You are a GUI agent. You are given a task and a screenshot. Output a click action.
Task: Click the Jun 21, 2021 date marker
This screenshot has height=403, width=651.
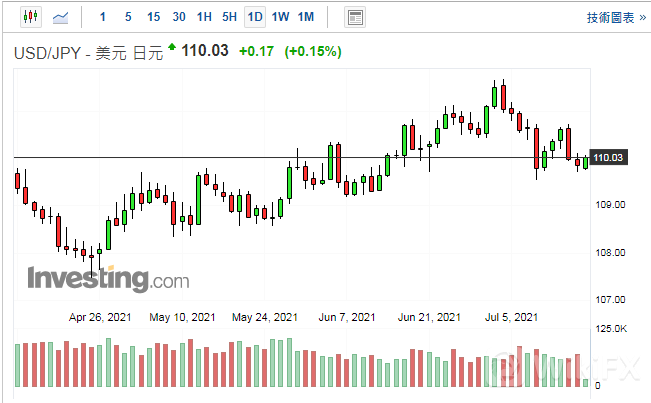(x=429, y=317)
